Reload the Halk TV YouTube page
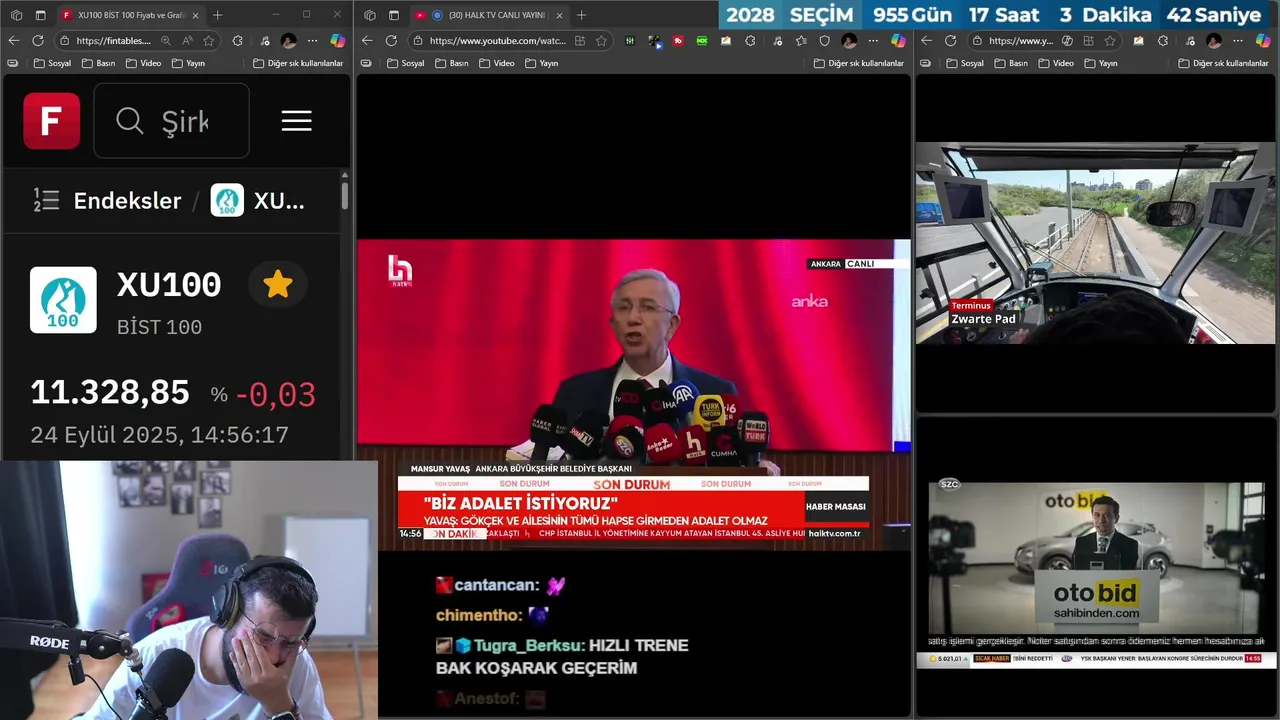 391,41
